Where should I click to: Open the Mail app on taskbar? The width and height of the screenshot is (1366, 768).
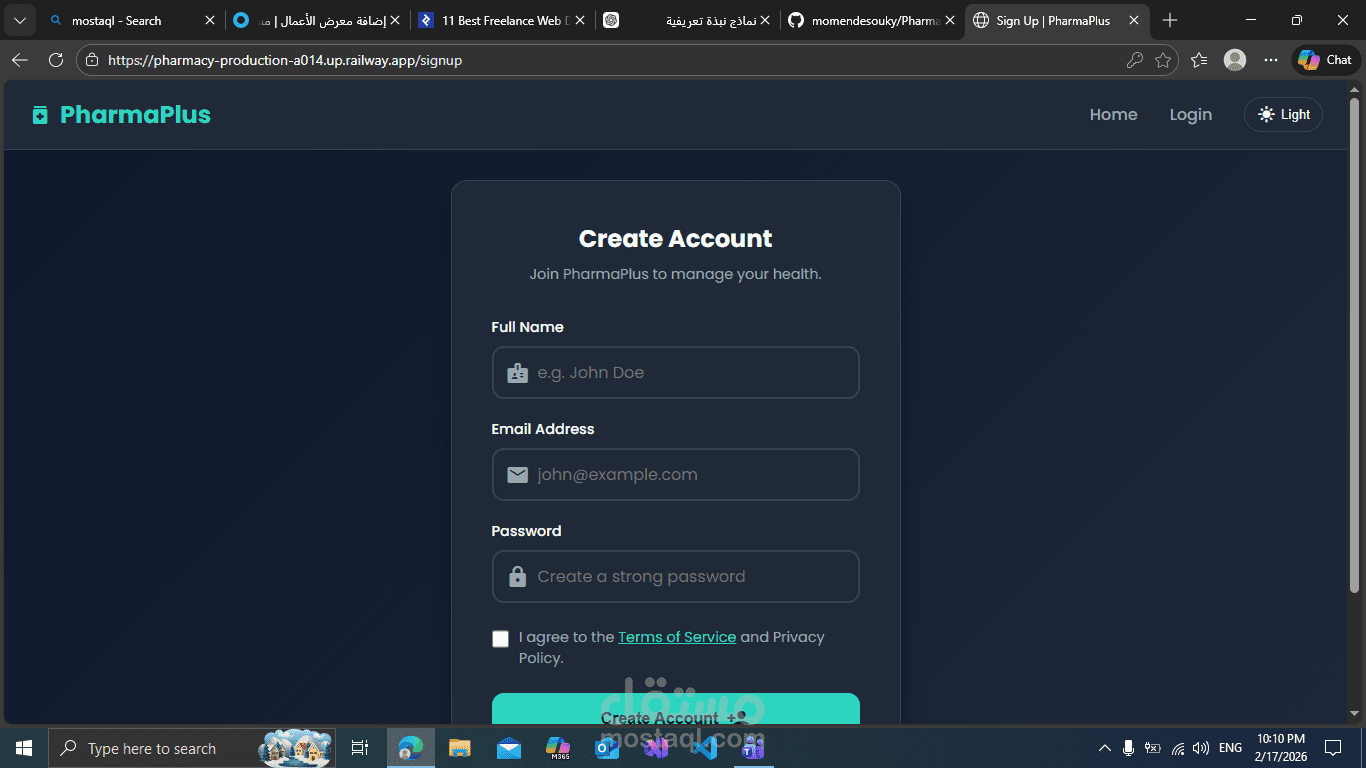pos(509,748)
